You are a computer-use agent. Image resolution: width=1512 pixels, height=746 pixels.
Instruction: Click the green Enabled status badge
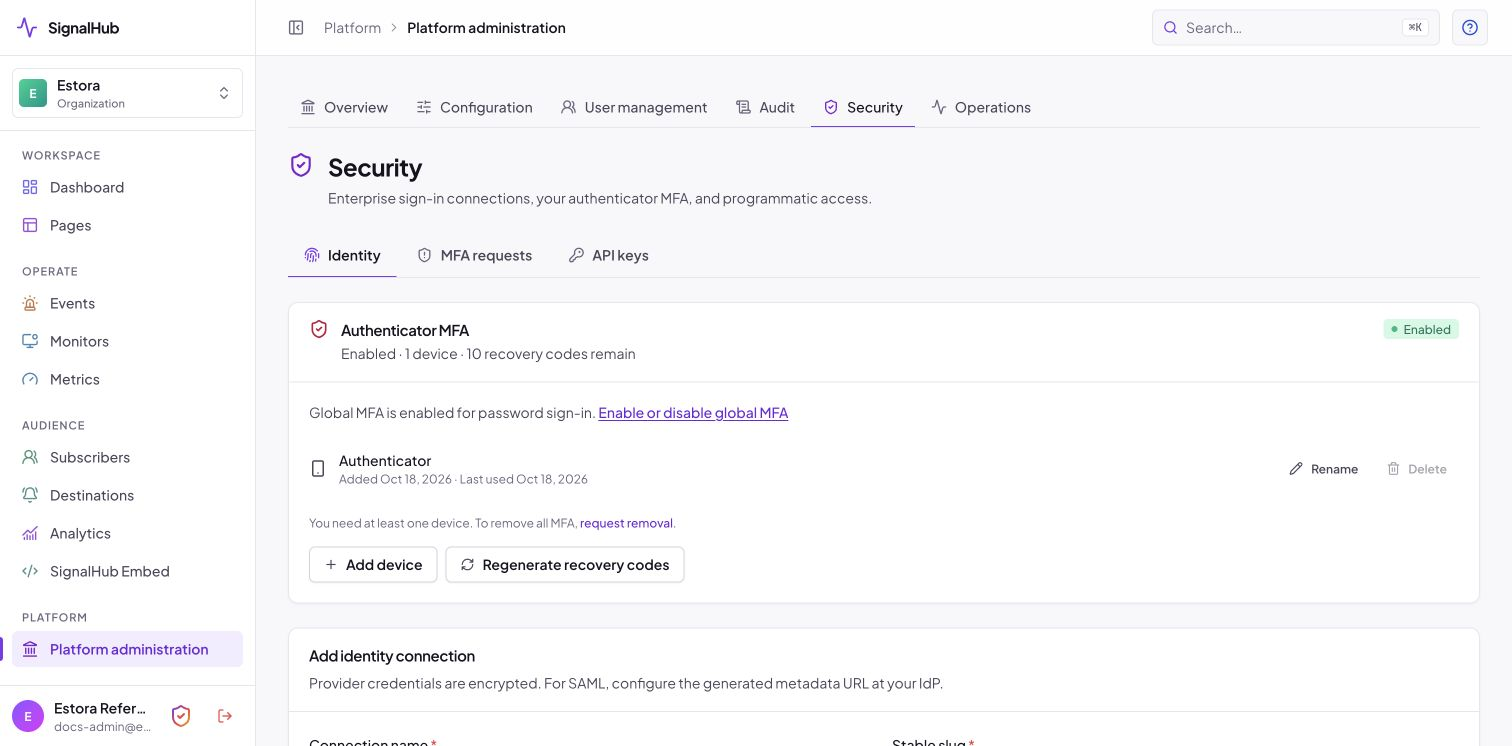(1421, 329)
